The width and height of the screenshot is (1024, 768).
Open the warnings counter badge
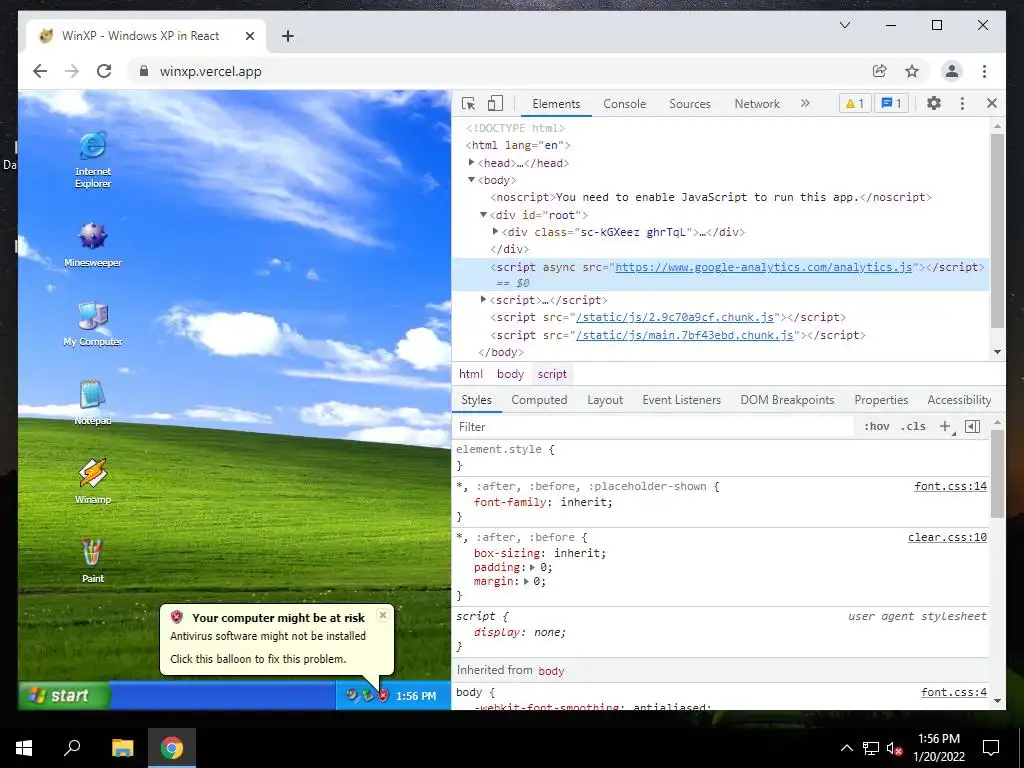[x=855, y=103]
